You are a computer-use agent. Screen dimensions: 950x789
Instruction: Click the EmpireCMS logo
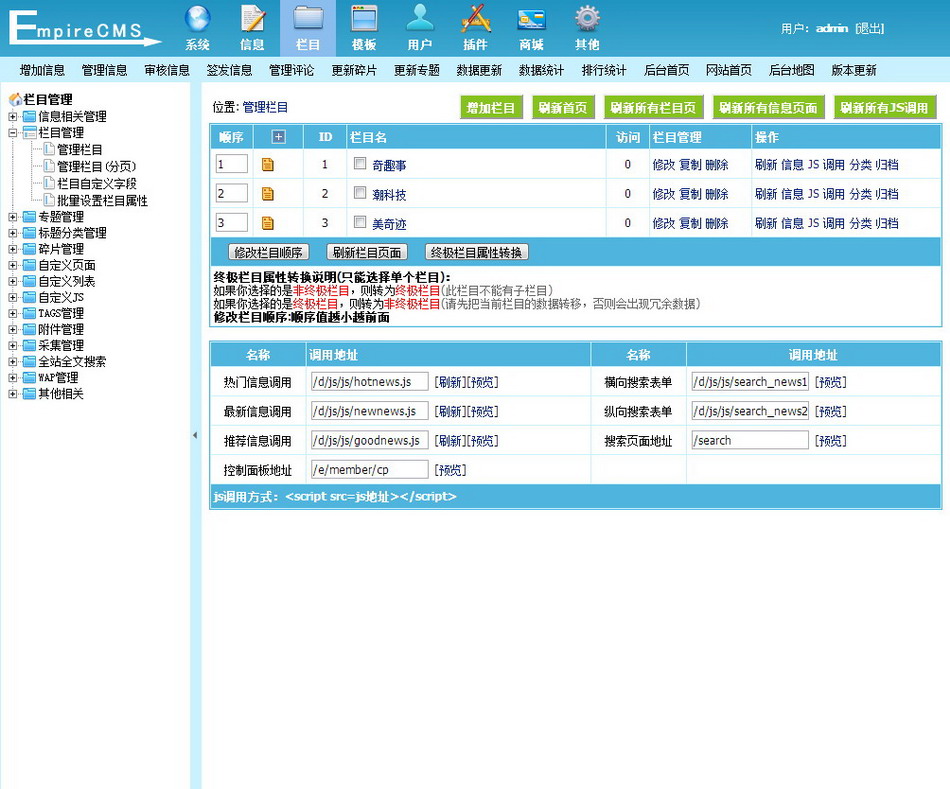pos(85,28)
